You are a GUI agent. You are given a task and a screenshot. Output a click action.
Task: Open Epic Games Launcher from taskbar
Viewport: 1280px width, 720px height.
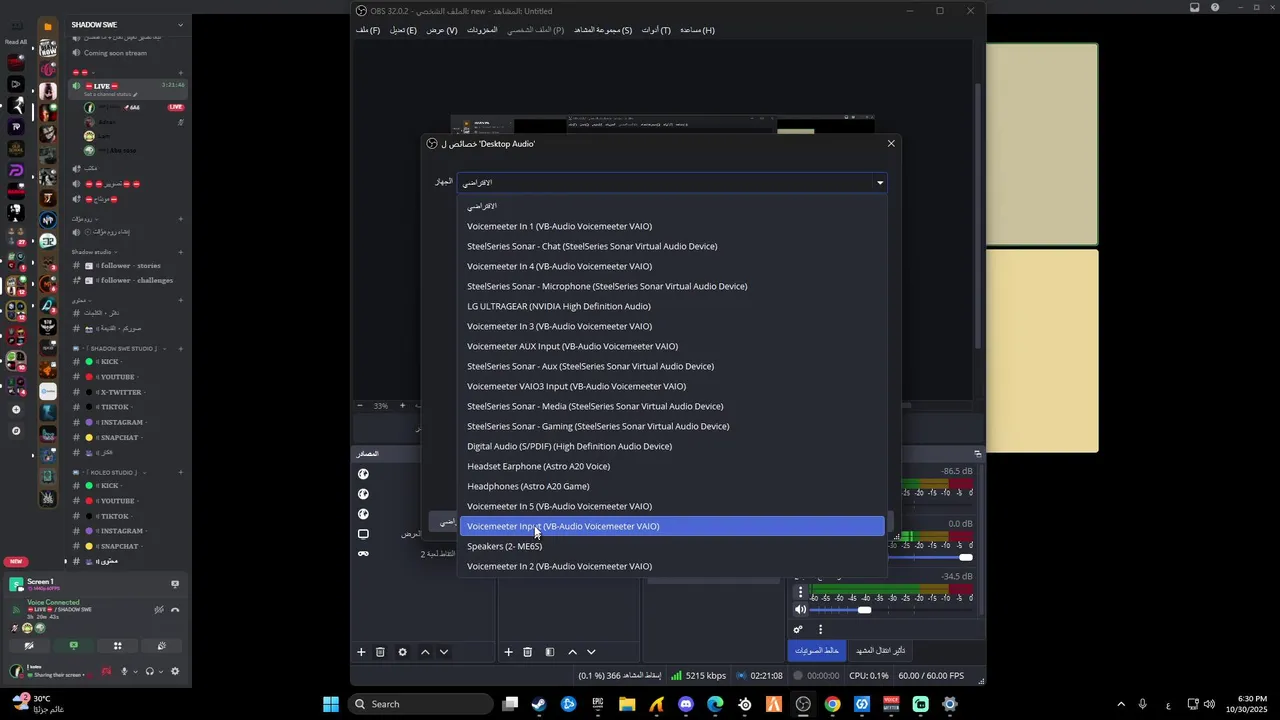(598, 704)
